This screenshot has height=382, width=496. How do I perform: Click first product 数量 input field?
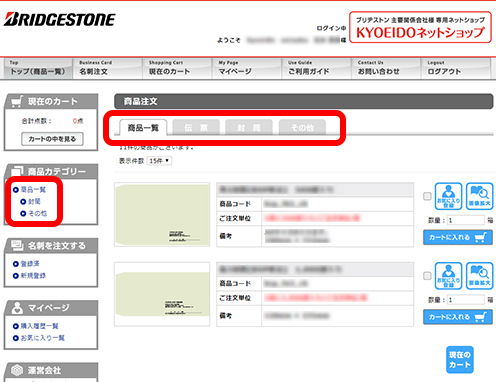pos(466,220)
